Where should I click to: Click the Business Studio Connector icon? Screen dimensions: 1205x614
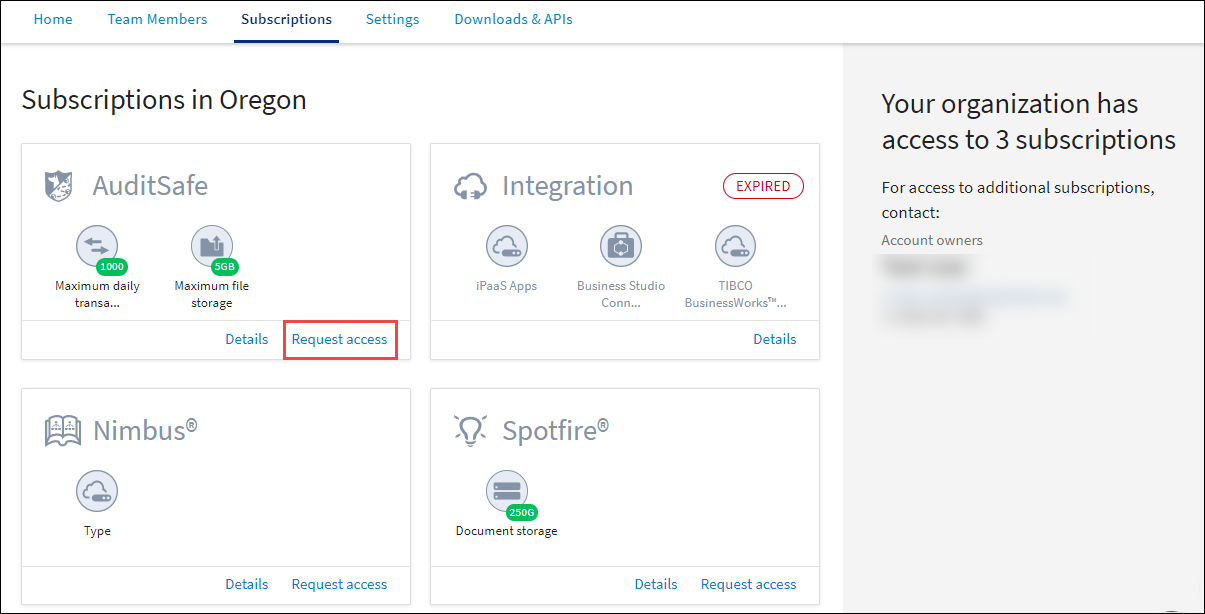[x=621, y=246]
